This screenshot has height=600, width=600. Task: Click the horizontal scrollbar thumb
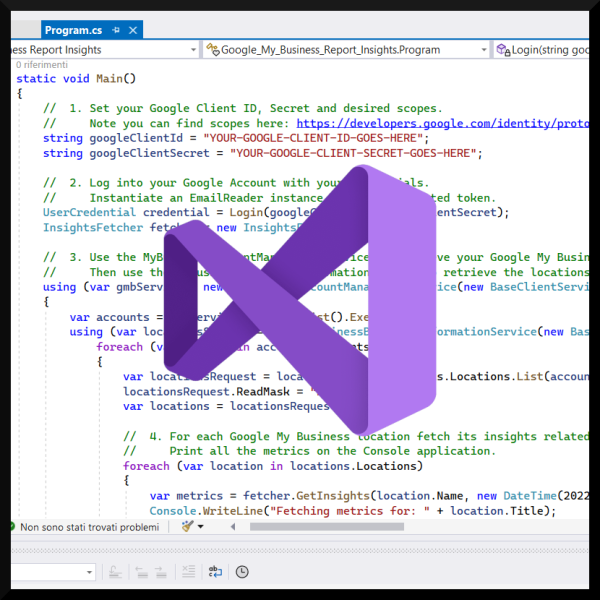pos(327,527)
